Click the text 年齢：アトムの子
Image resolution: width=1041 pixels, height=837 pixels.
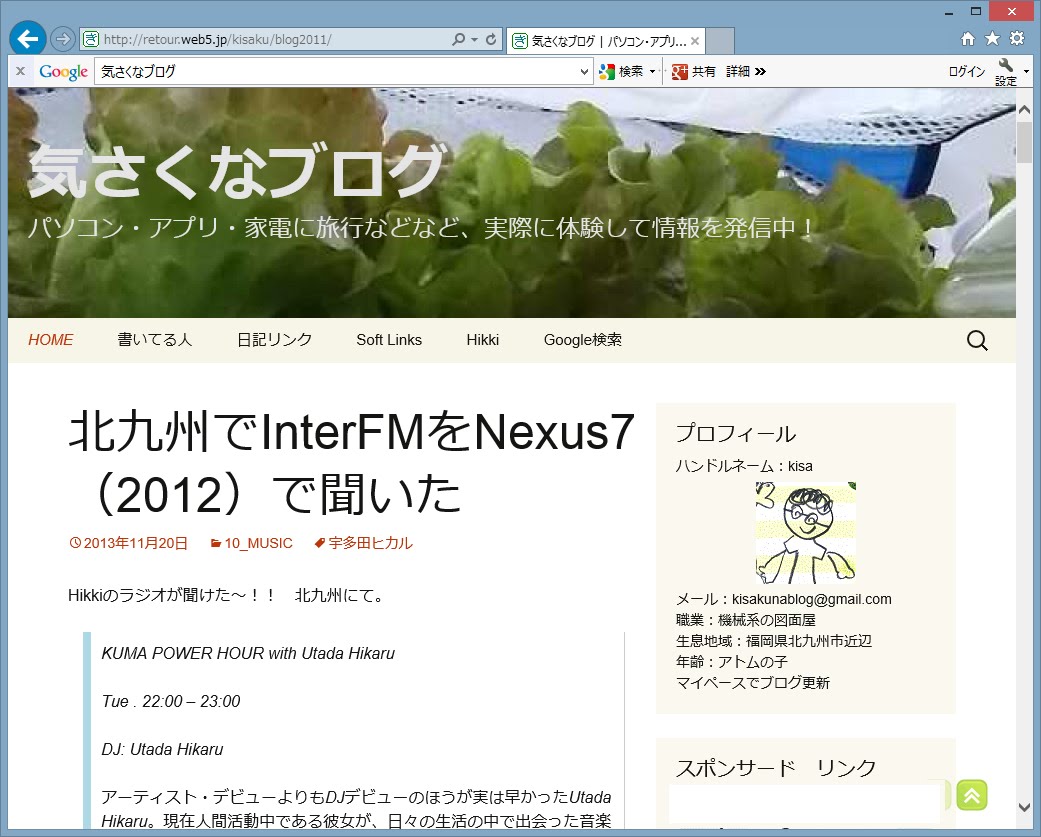732,662
